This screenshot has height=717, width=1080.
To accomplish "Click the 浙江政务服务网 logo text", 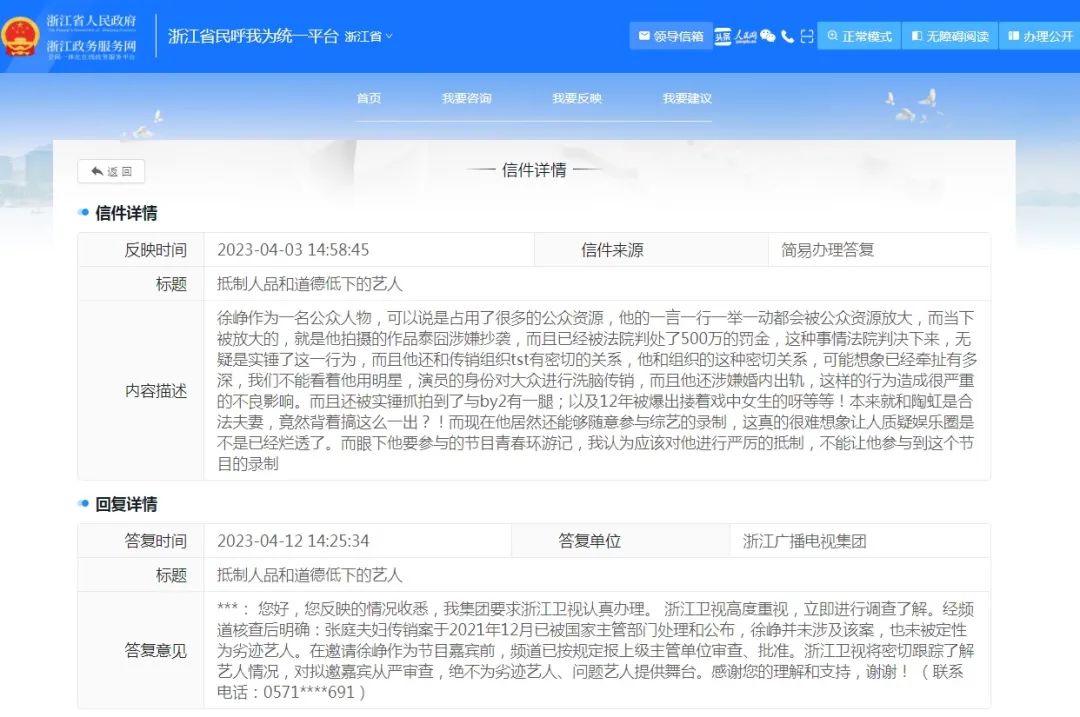I will (x=91, y=47).
